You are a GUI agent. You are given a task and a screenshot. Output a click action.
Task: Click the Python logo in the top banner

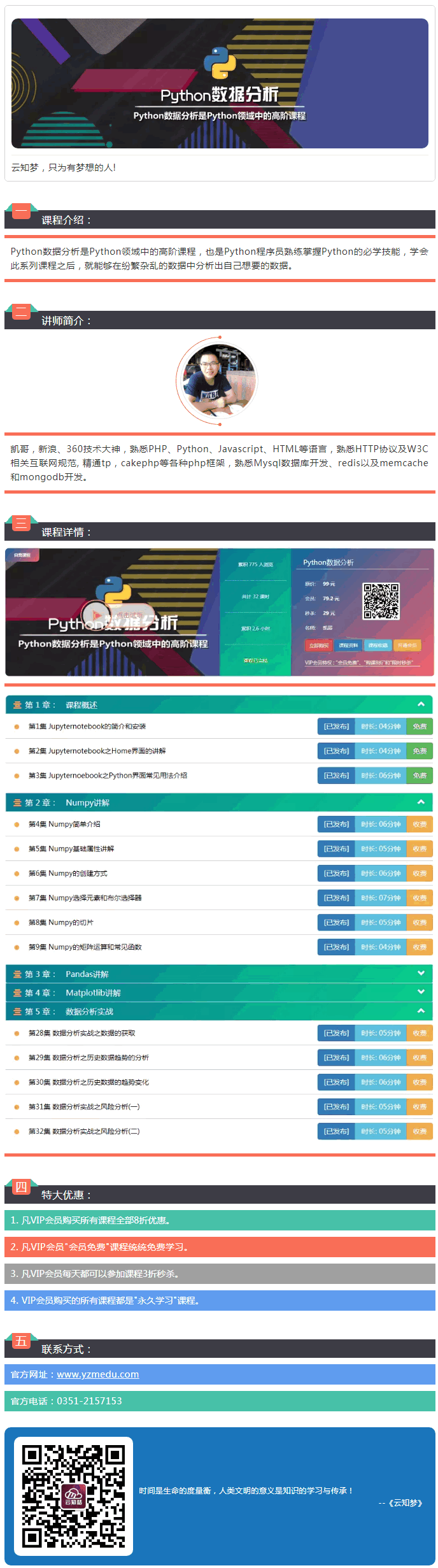click(220, 63)
